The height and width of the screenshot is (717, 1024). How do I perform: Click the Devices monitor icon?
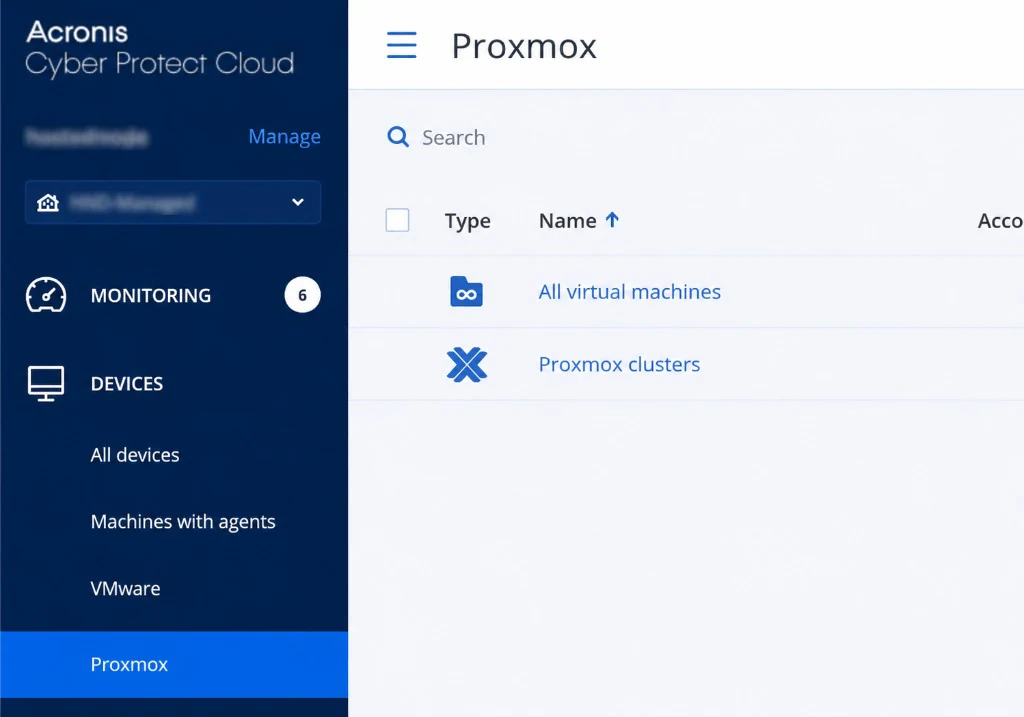click(x=46, y=383)
